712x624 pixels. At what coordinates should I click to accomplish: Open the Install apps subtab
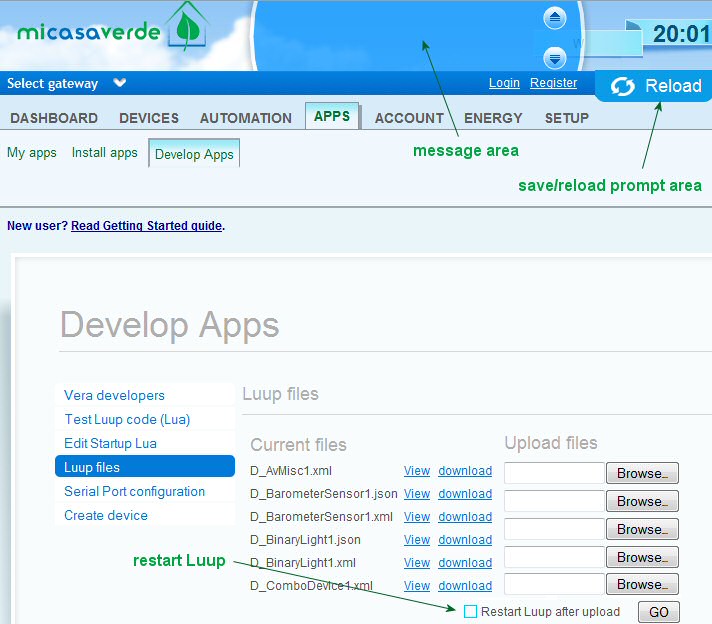coord(104,153)
